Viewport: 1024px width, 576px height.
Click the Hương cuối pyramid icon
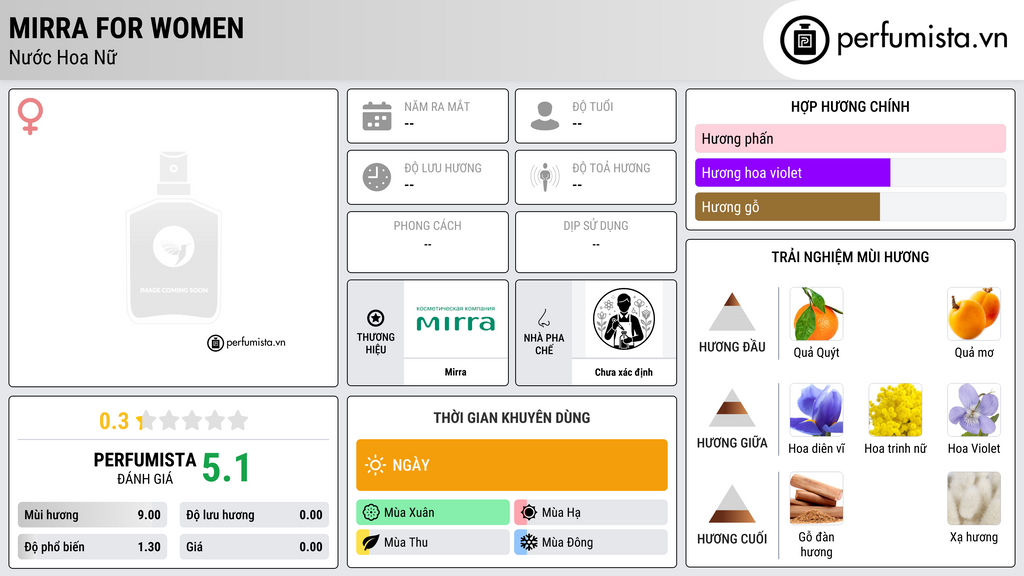click(732, 504)
